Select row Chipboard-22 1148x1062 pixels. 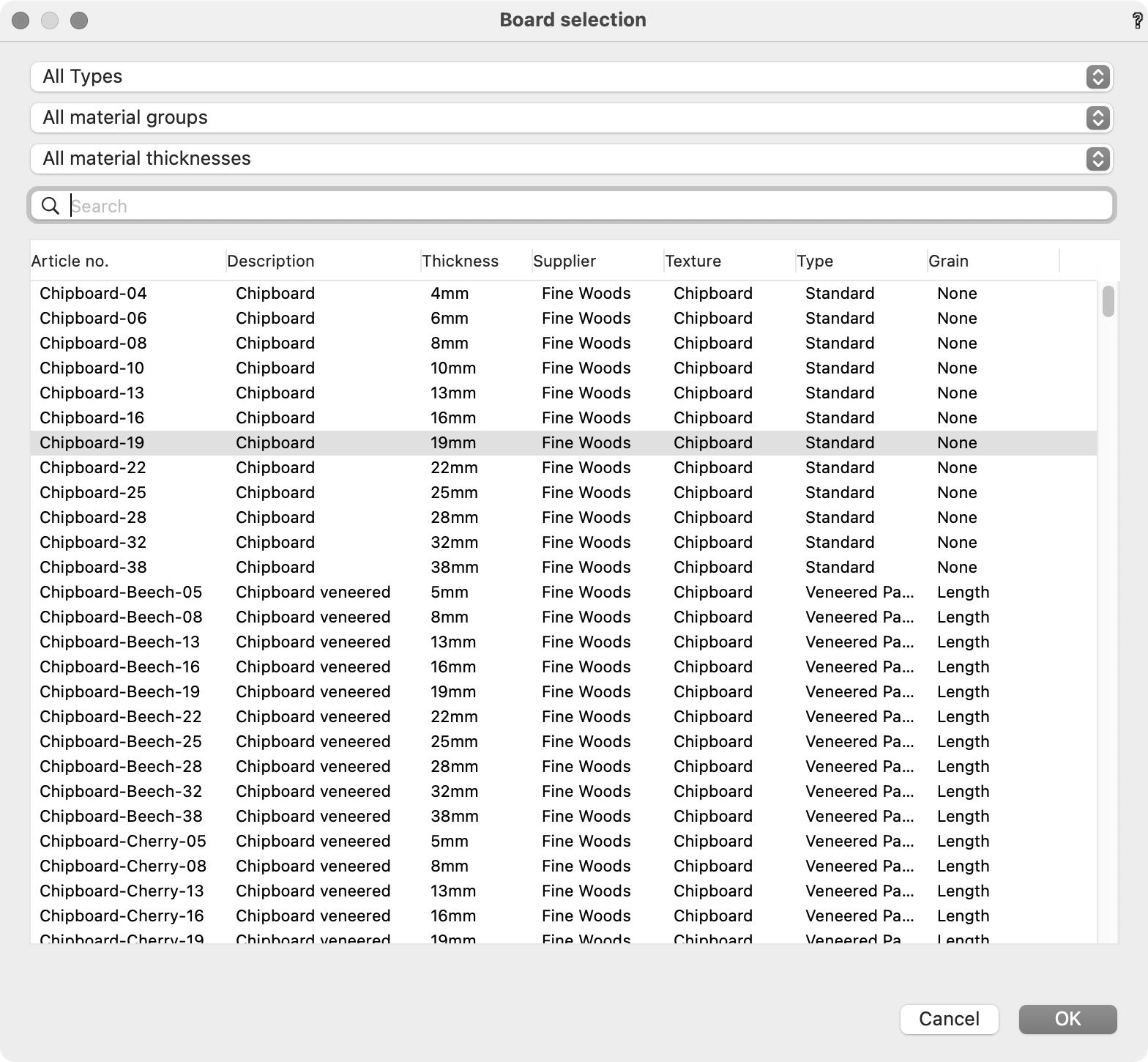click(x=564, y=468)
